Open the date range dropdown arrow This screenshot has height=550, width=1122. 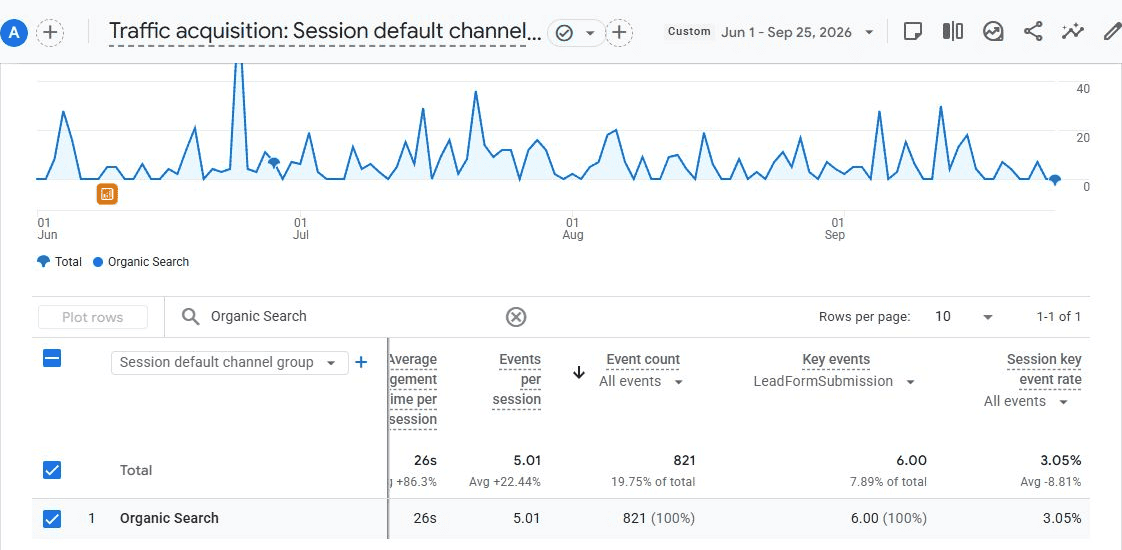click(x=869, y=32)
